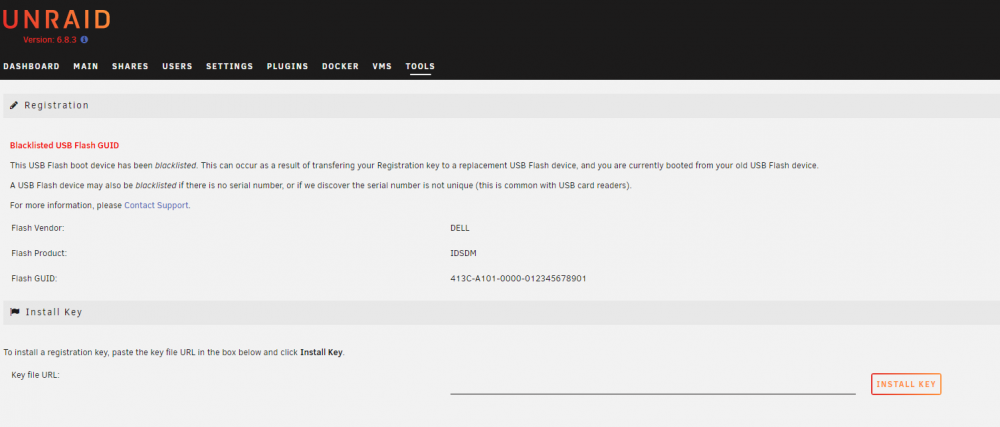Click the Flash Vendor label

[x=38, y=228]
